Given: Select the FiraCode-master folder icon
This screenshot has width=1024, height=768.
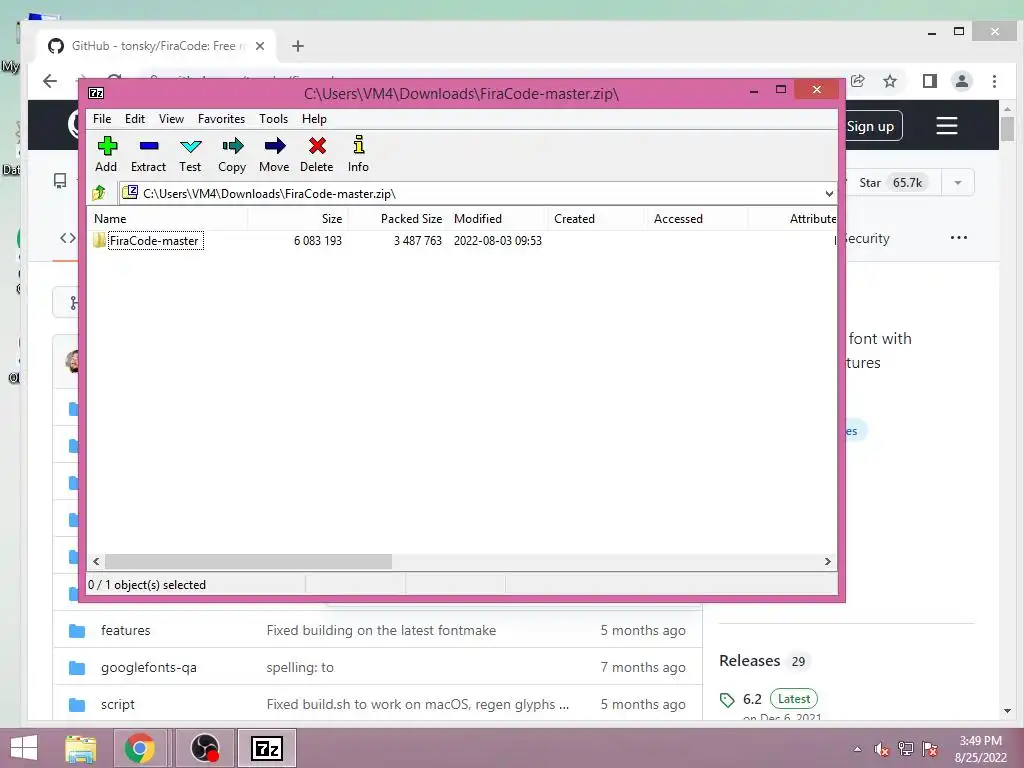Looking at the screenshot, I should (99, 240).
